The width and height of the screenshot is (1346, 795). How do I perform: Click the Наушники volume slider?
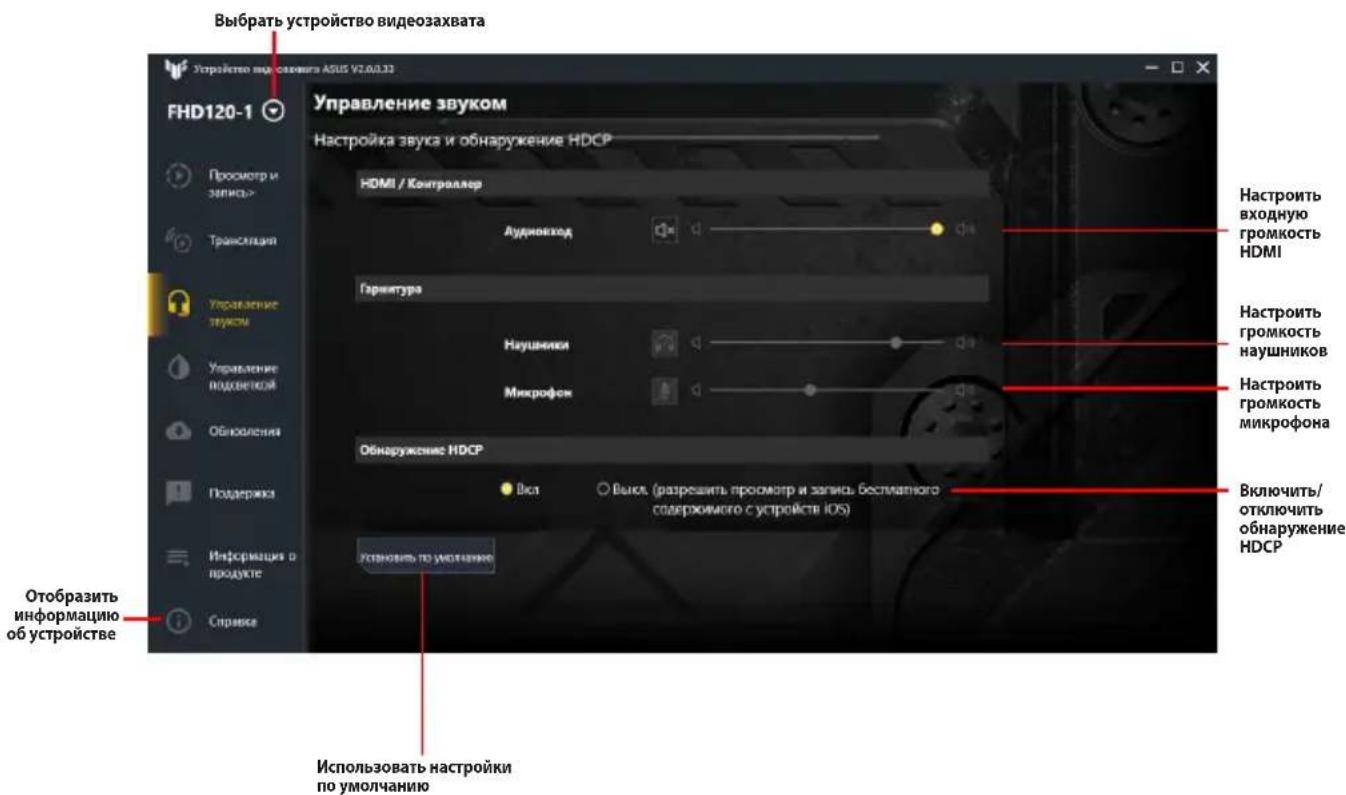pos(827,343)
